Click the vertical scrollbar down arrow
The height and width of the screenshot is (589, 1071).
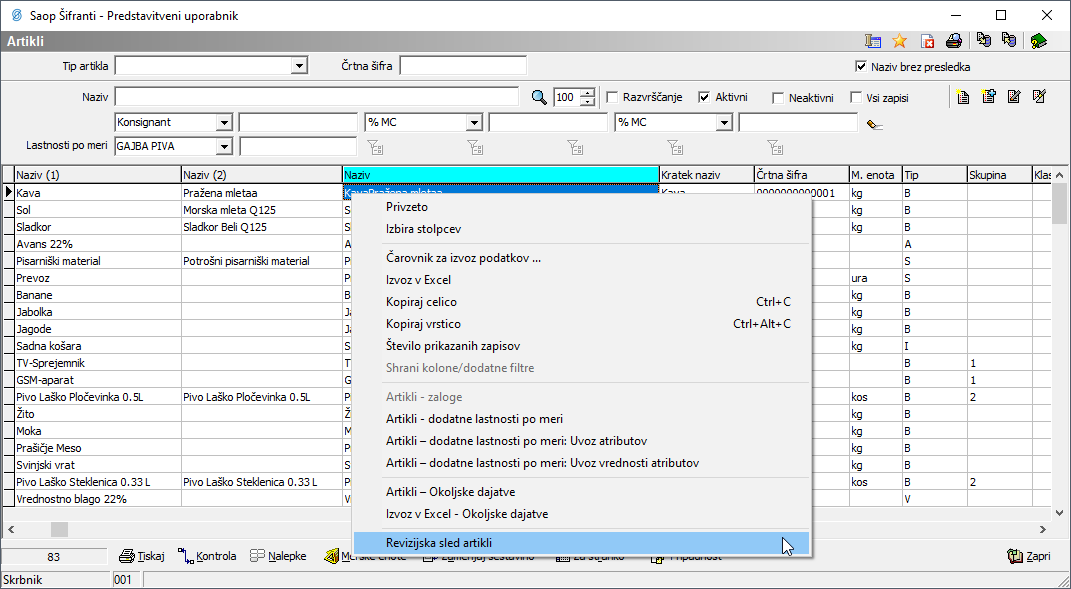pos(1059,512)
